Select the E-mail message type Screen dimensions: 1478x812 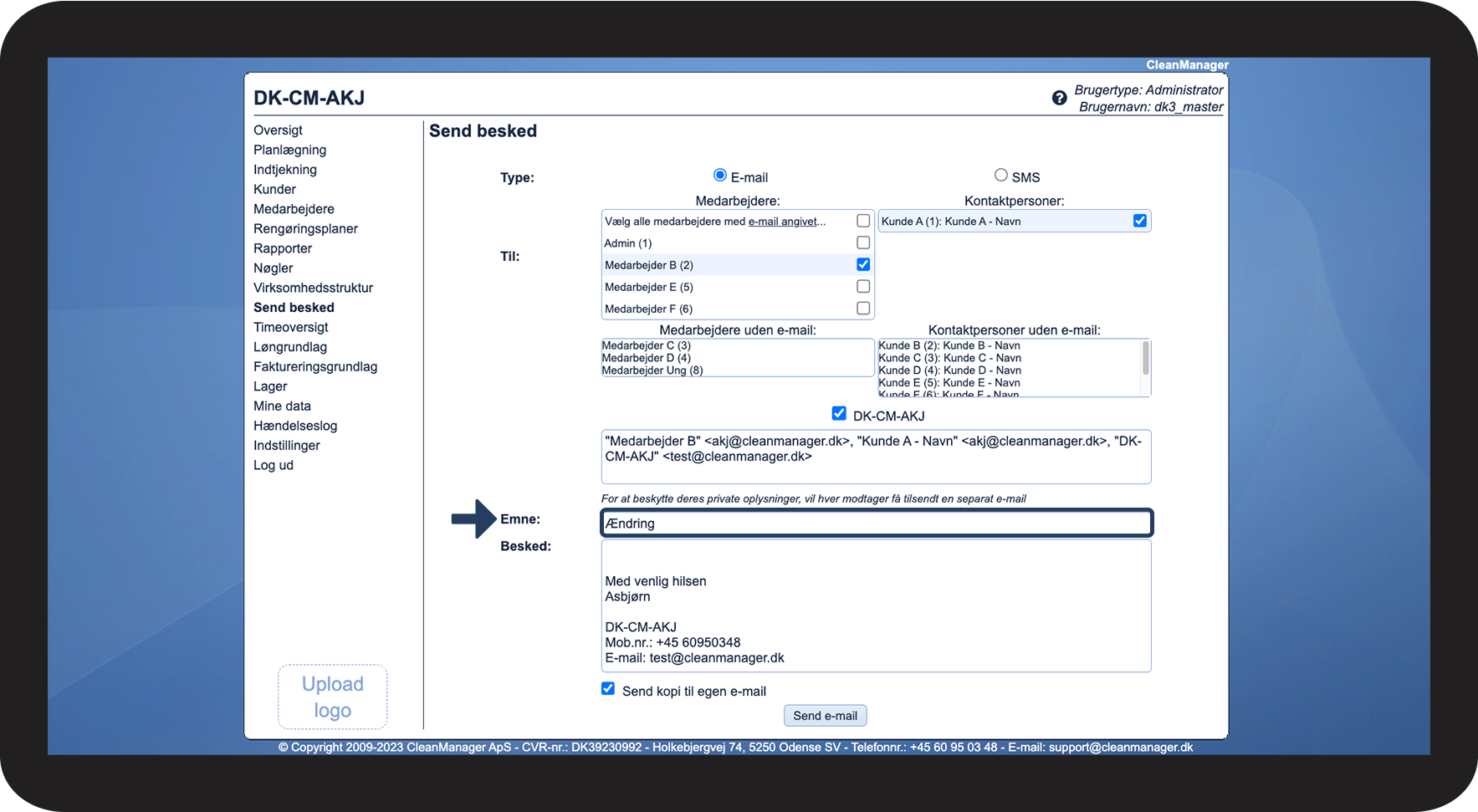(719, 176)
